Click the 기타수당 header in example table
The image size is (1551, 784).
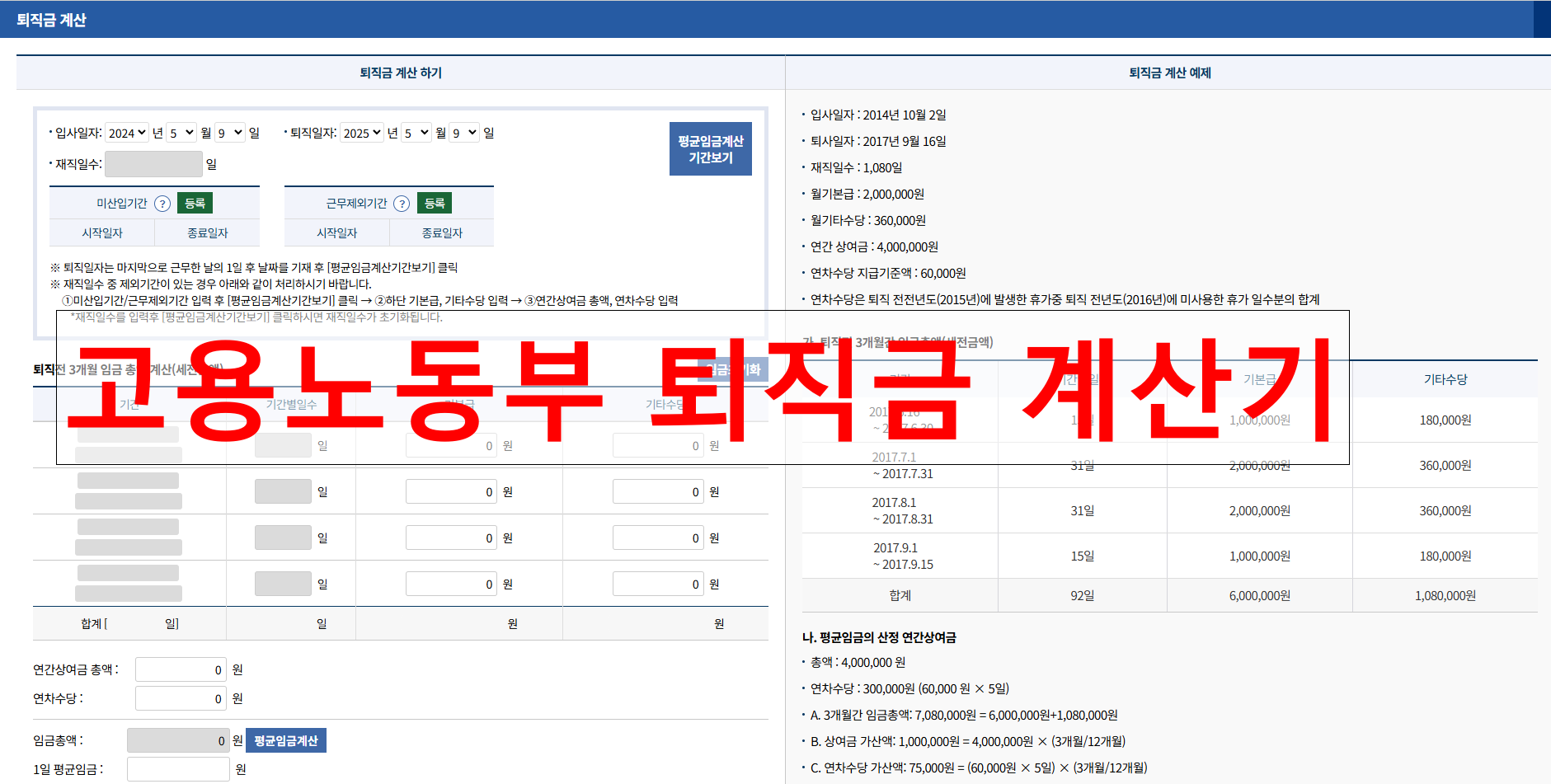pyautogui.click(x=1445, y=379)
